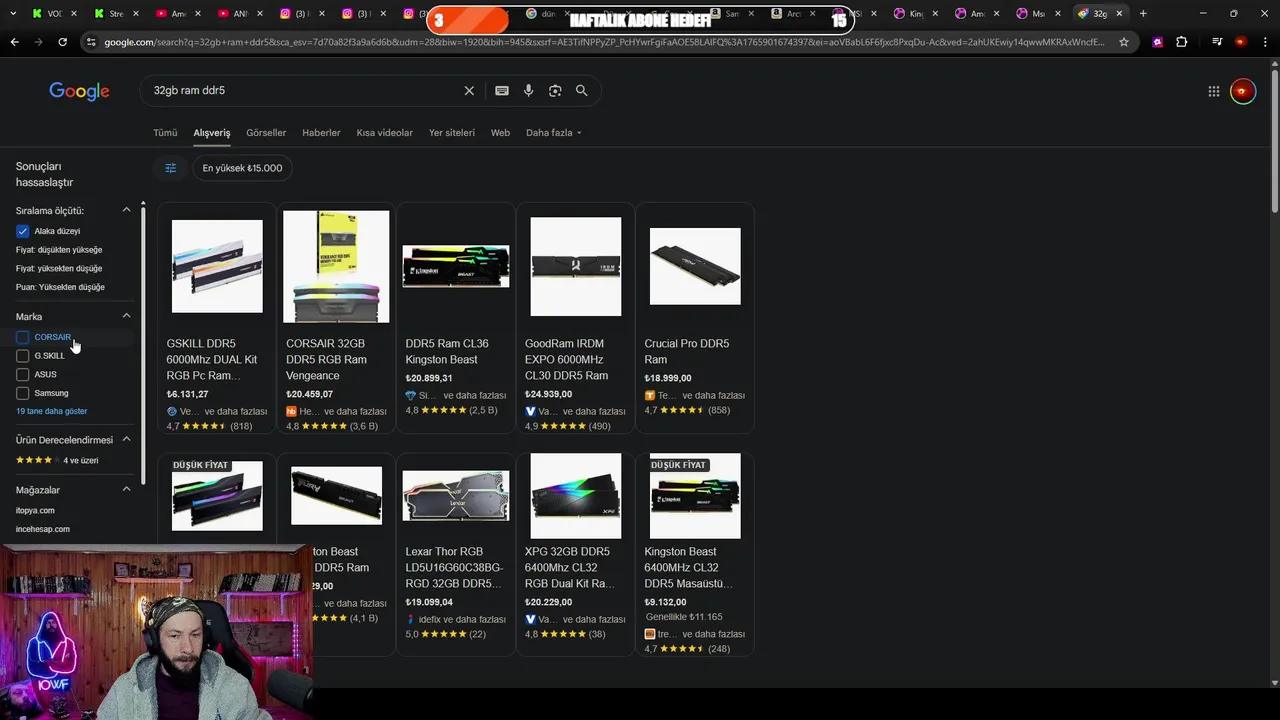1280x720 pixels.
Task: Select the Alışveriş results tab
Action: click(212, 133)
